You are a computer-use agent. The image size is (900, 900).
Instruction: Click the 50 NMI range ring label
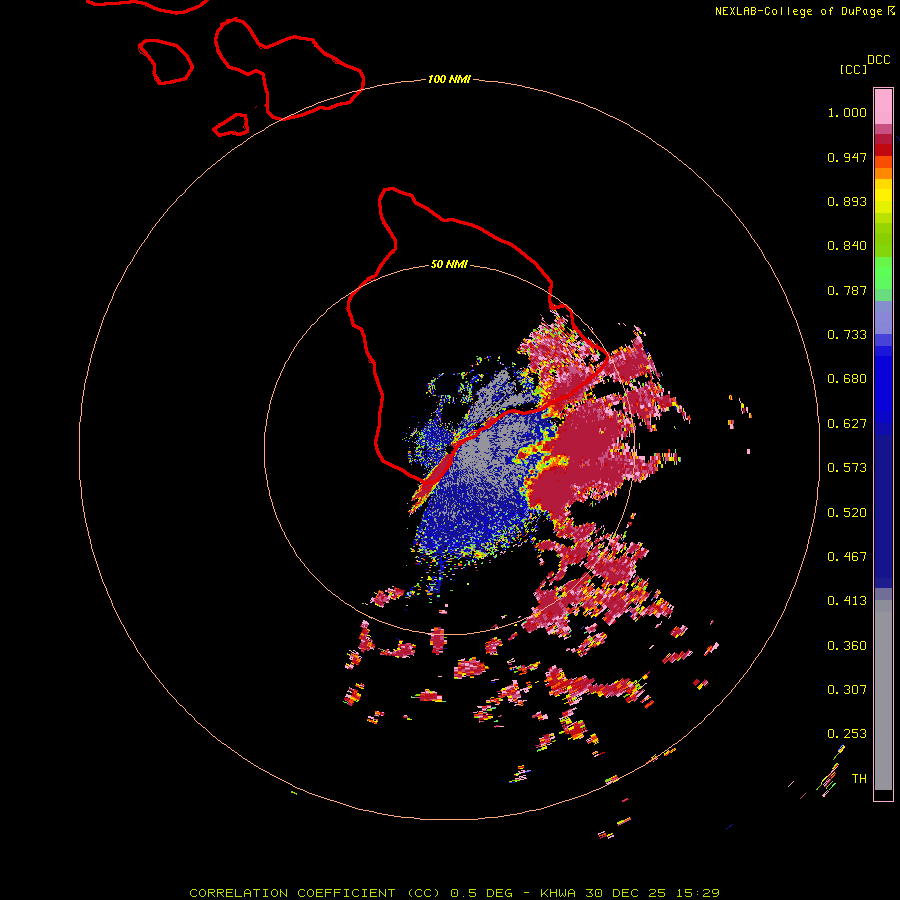(449, 264)
